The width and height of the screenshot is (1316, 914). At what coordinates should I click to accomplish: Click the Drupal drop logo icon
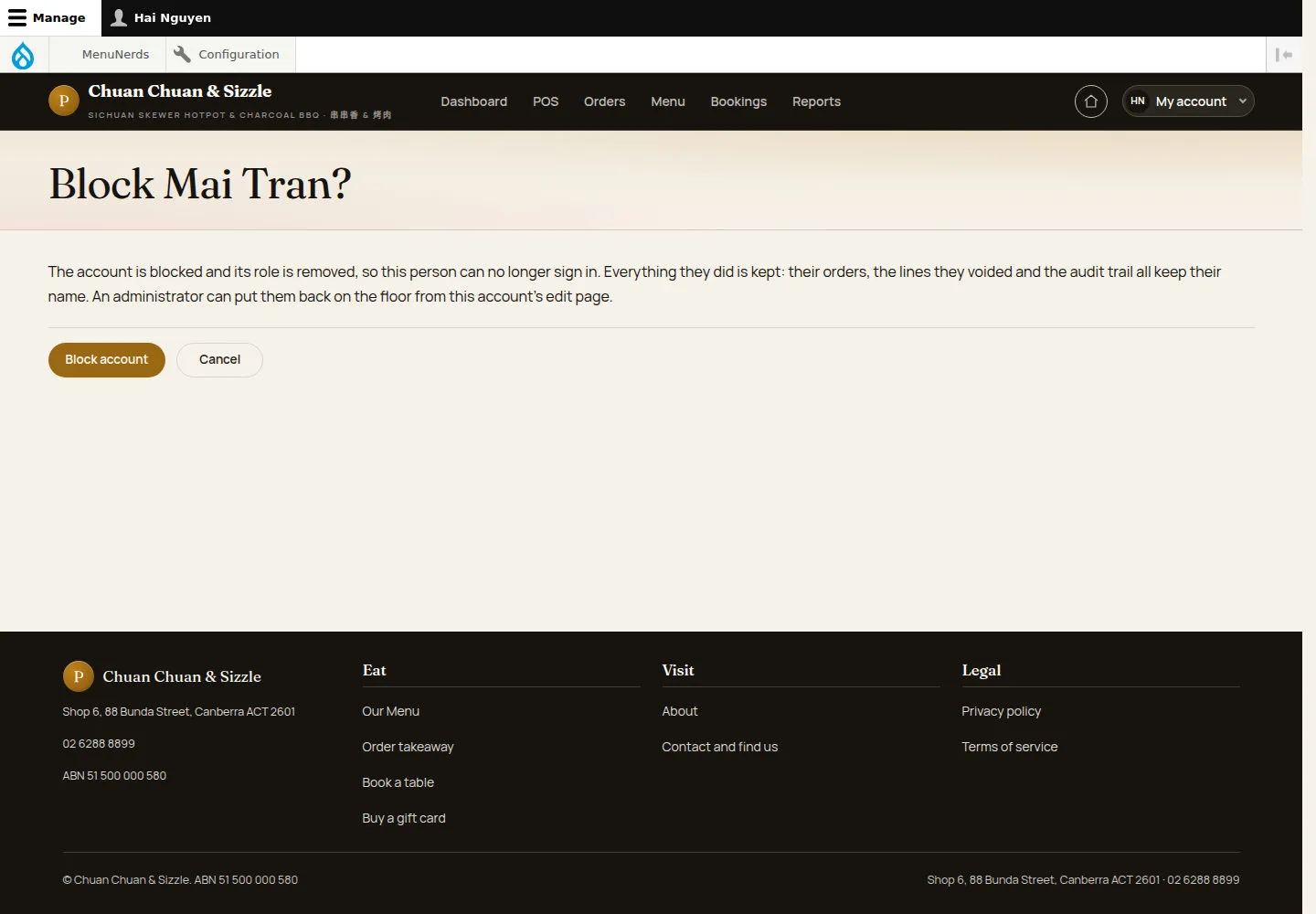point(23,55)
